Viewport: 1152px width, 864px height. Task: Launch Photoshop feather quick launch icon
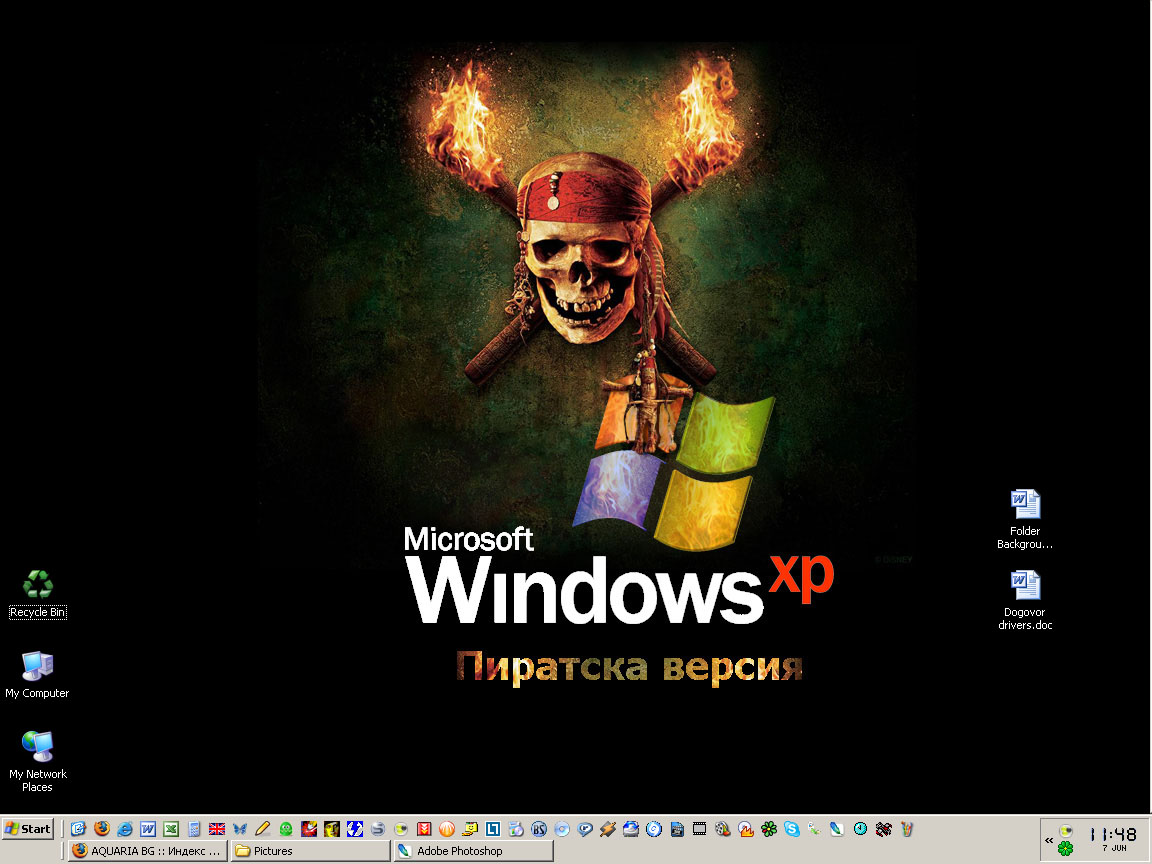837,829
